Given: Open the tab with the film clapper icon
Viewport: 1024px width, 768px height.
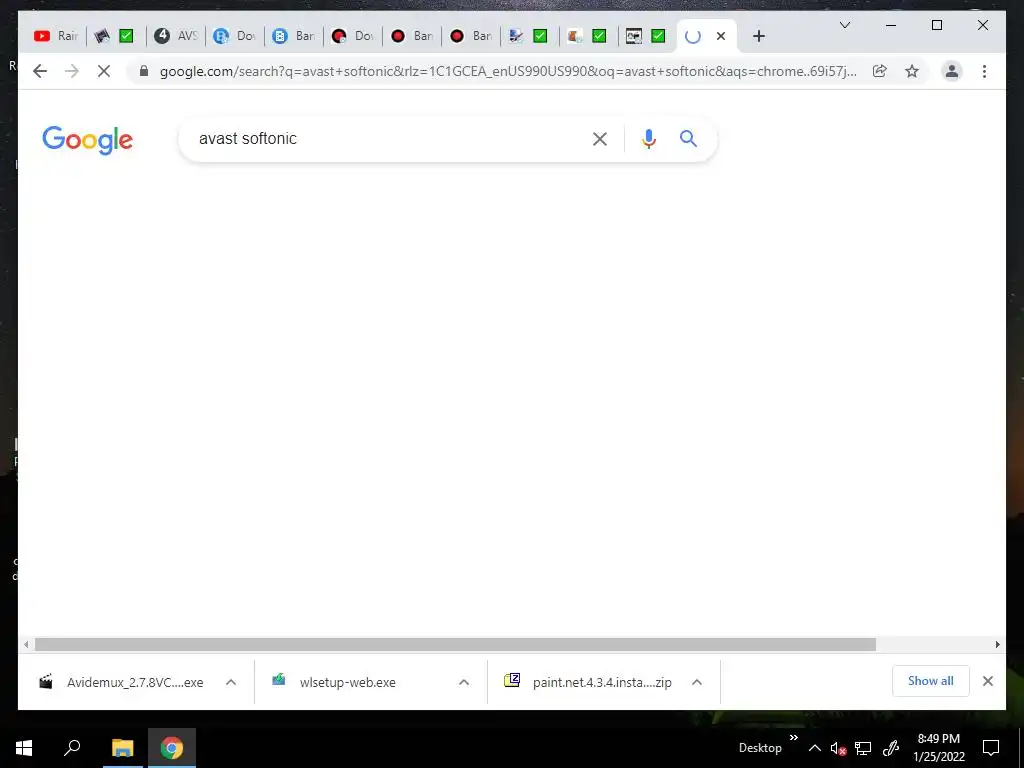Looking at the screenshot, I should 115,36.
